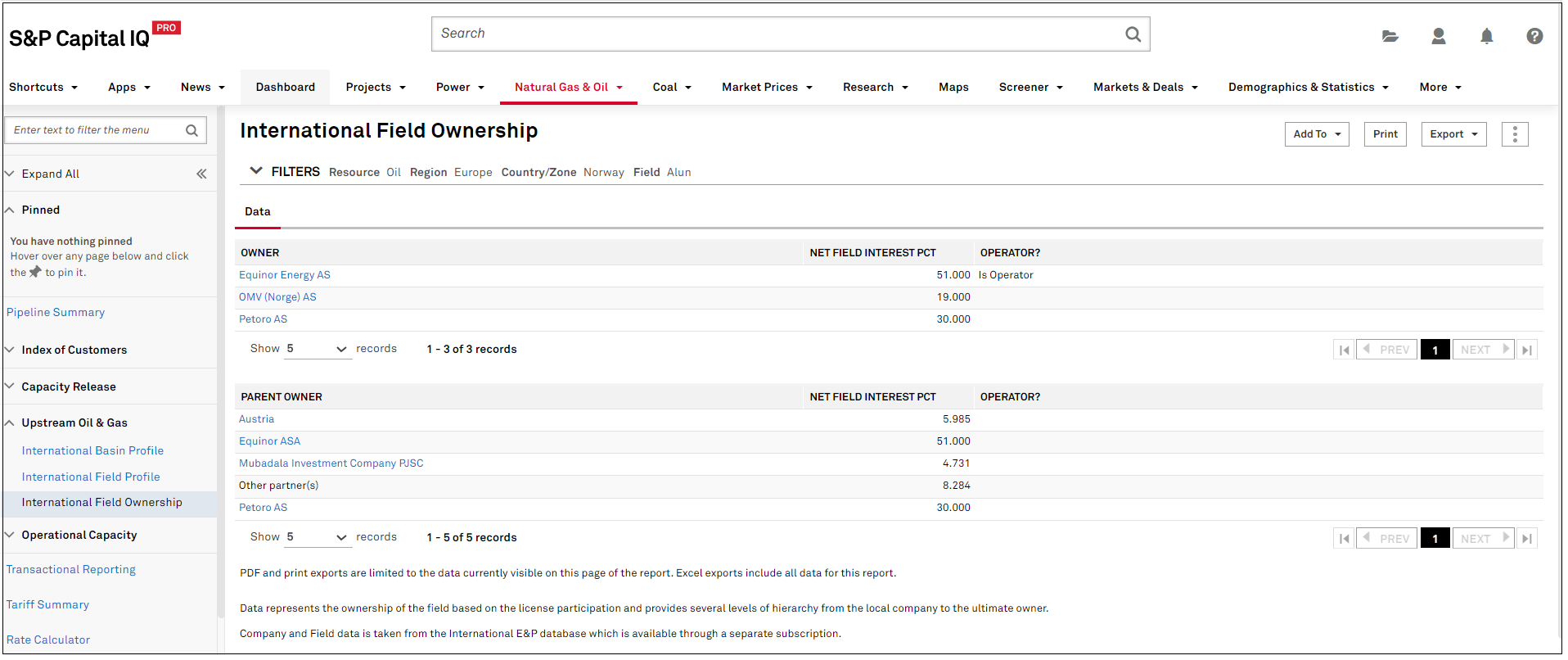The height and width of the screenshot is (660, 1568).
Task: Open the News menu
Action: pos(203,88)
